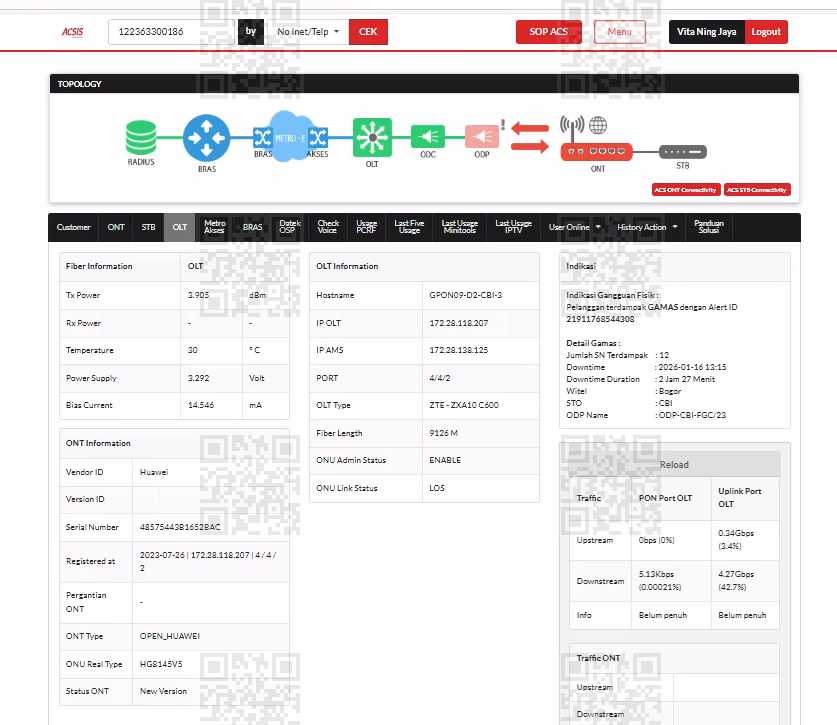The image size is (837, 725).
Task: Click the RADIUS database icon in topology
Action: (x=141, y=137)
